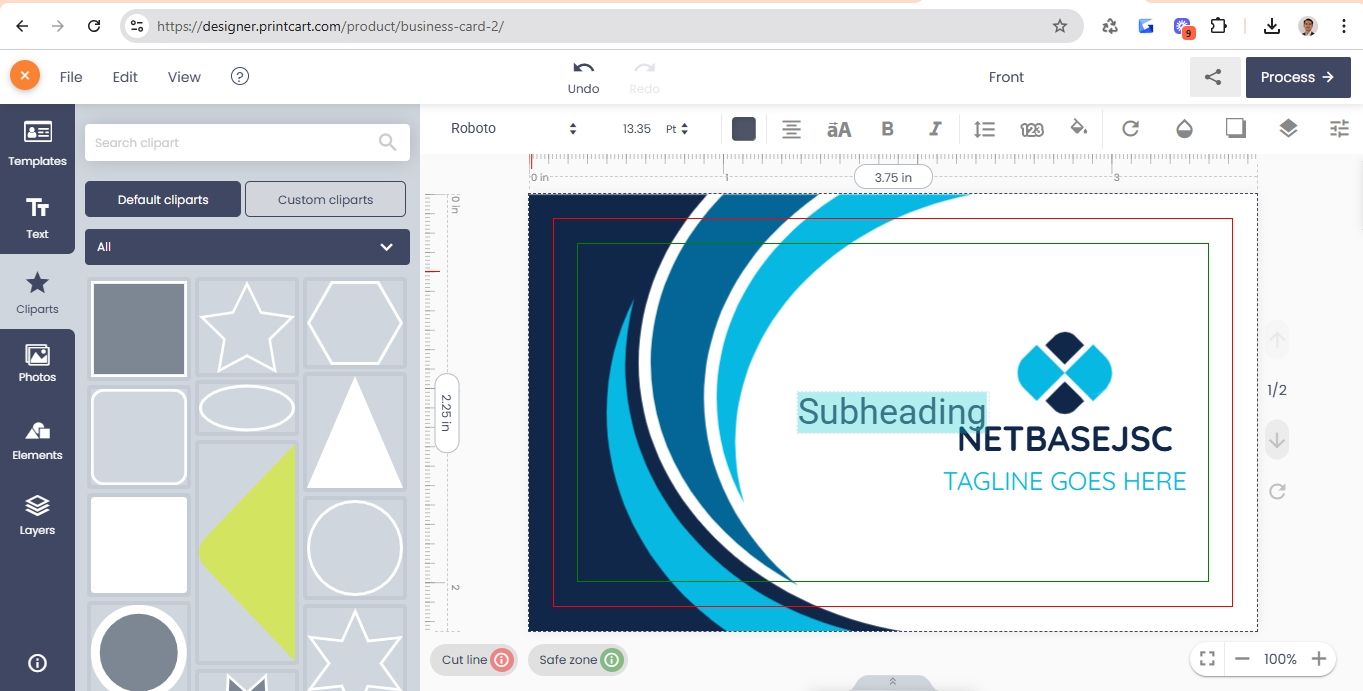
Task: Open the text color swatch
Action: (743, 129)
